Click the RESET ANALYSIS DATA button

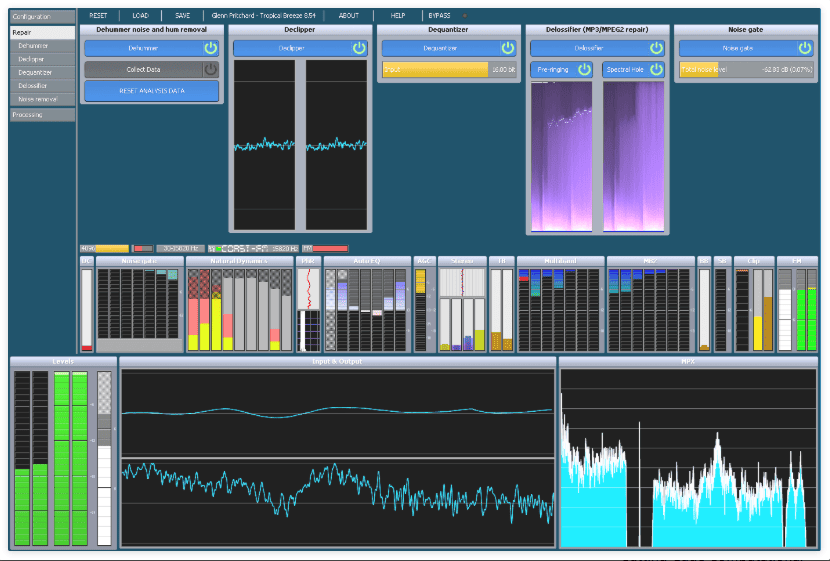click(x=151, y=91)
